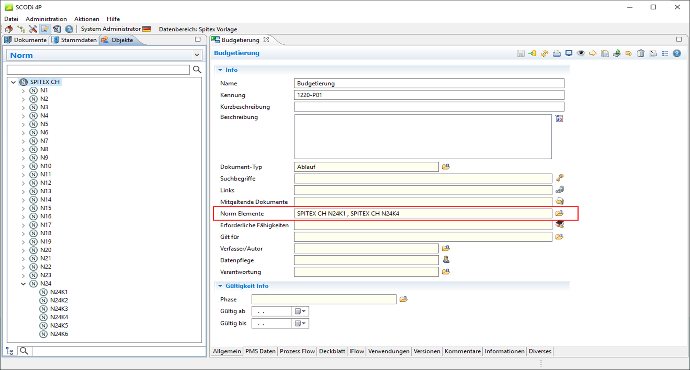Open folder icon beside Verantwortung

[446, 271]
